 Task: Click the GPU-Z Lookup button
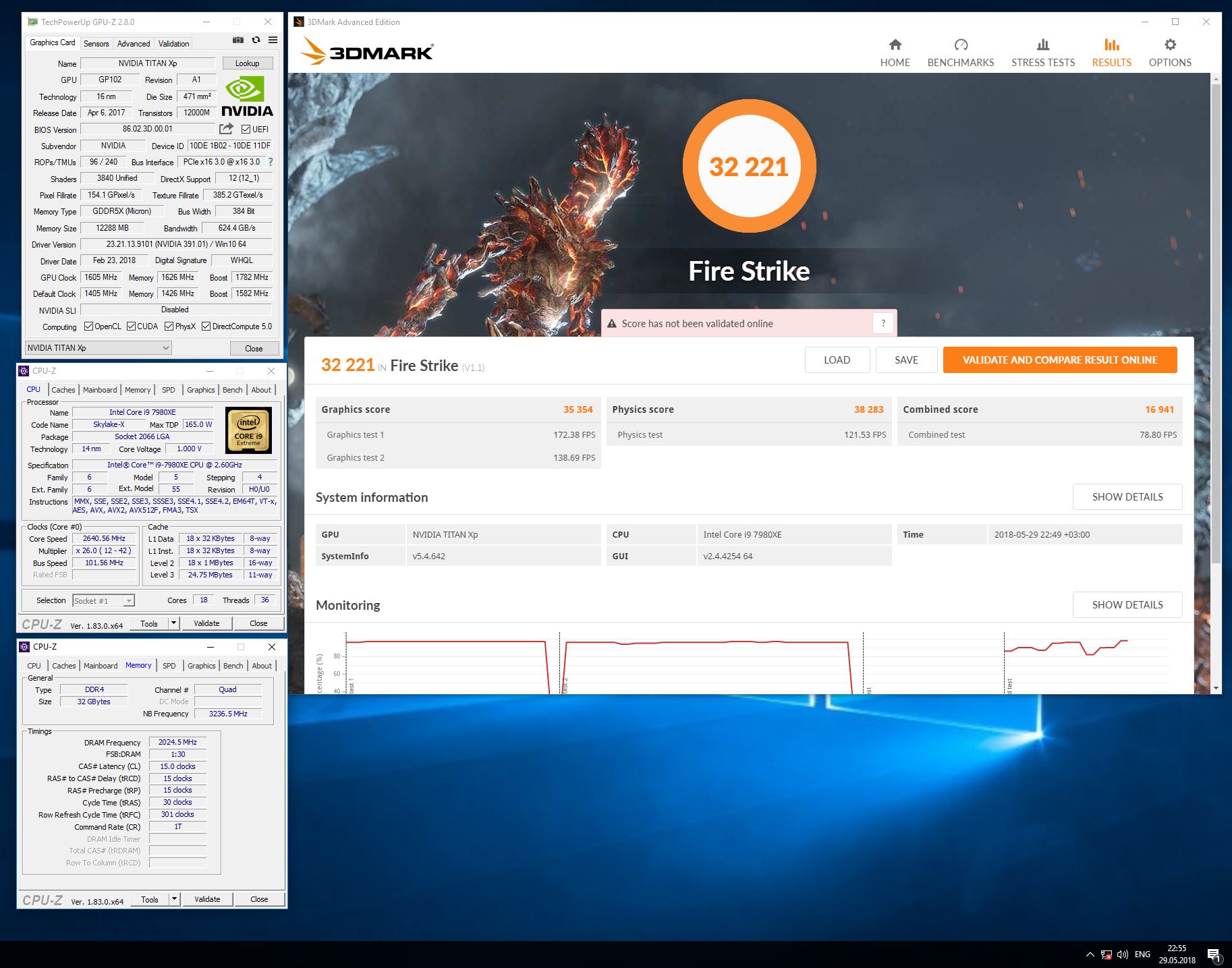click(247, 63)
